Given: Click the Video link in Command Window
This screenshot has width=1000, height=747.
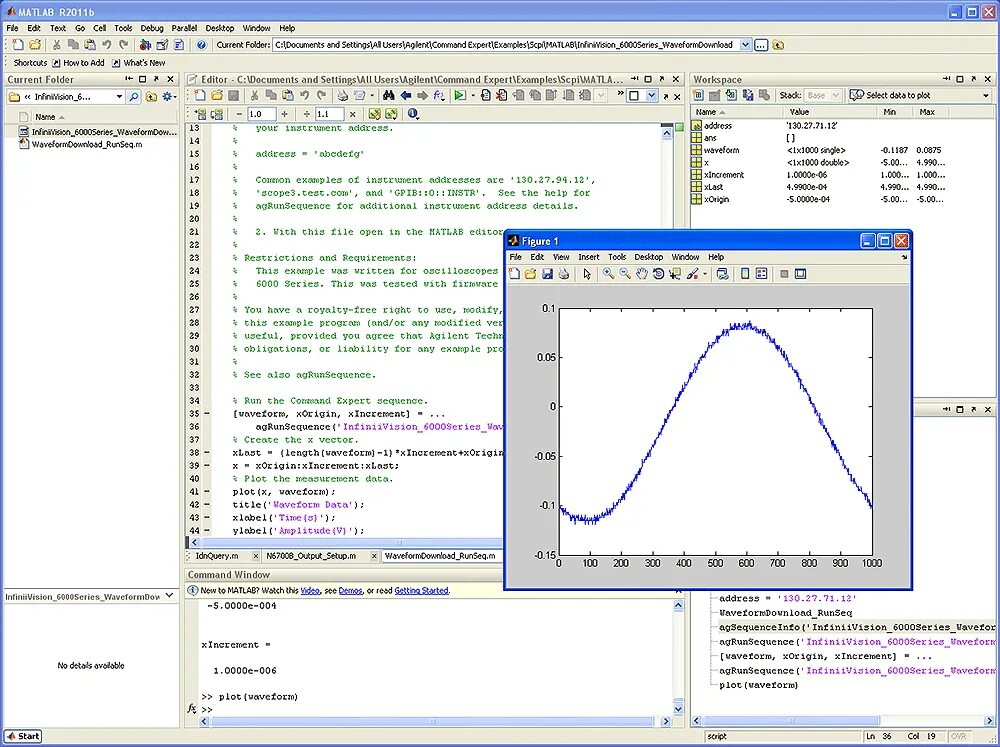Looking at the screenshot, I should pos(309,591).
